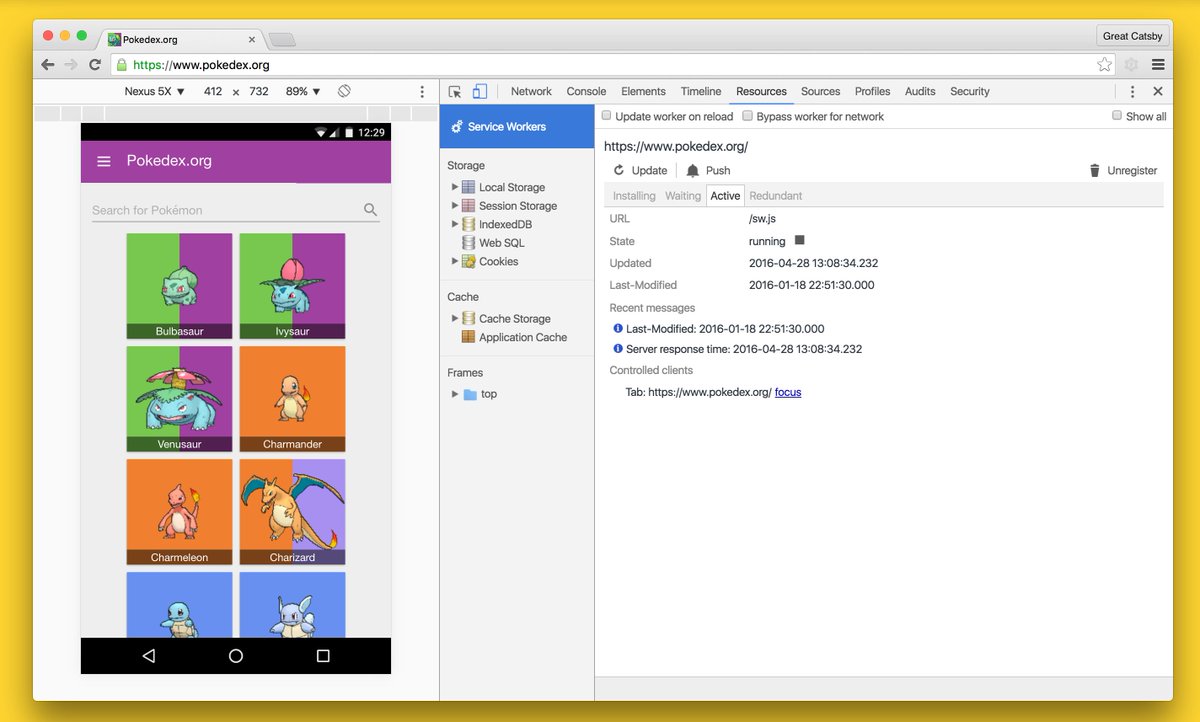This screenshot has height=722, width=1200.
Task: Select the Waiting worker tab
Action: pos(683,196)
